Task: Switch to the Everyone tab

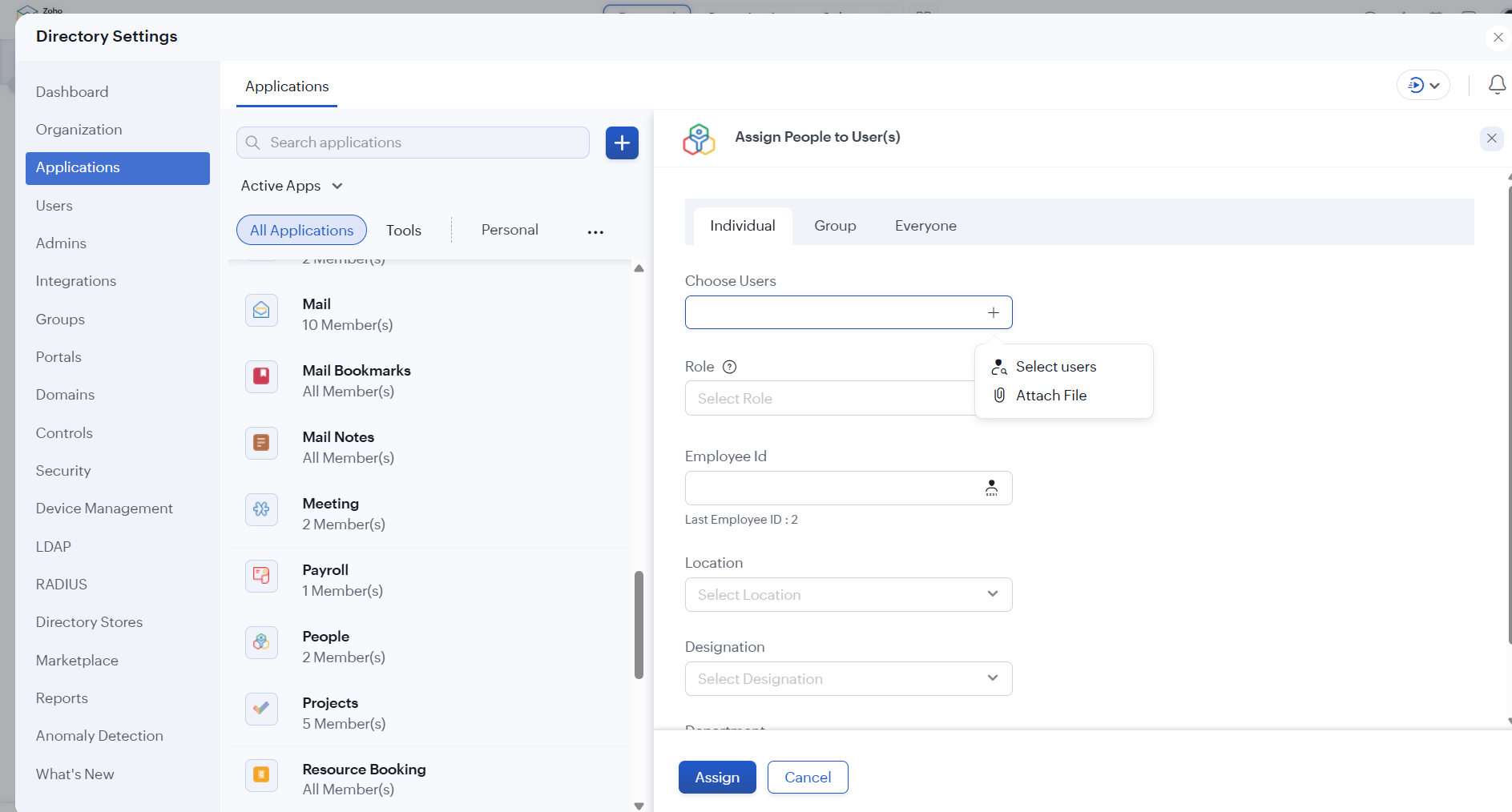Action: coord(925,226)
